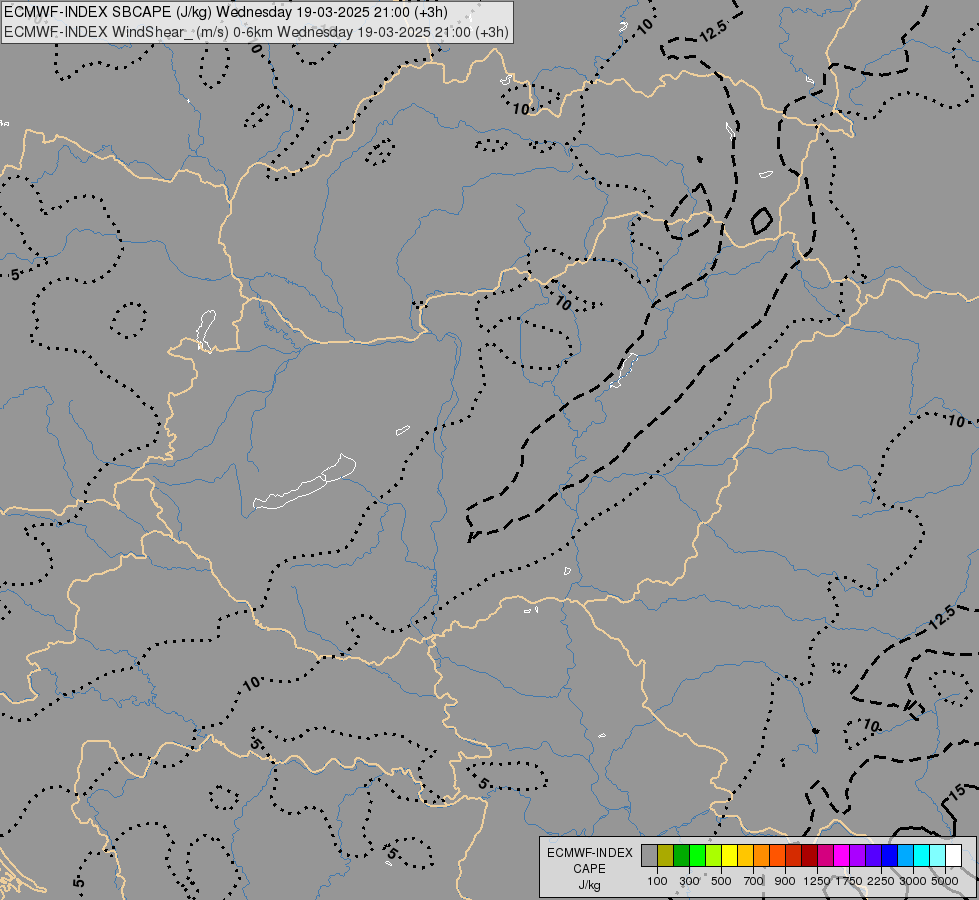Screen dimensions: 979x900
Task: Pick the amber swatch left of 700
Action: pyautogui.click(x=745, y=856)
